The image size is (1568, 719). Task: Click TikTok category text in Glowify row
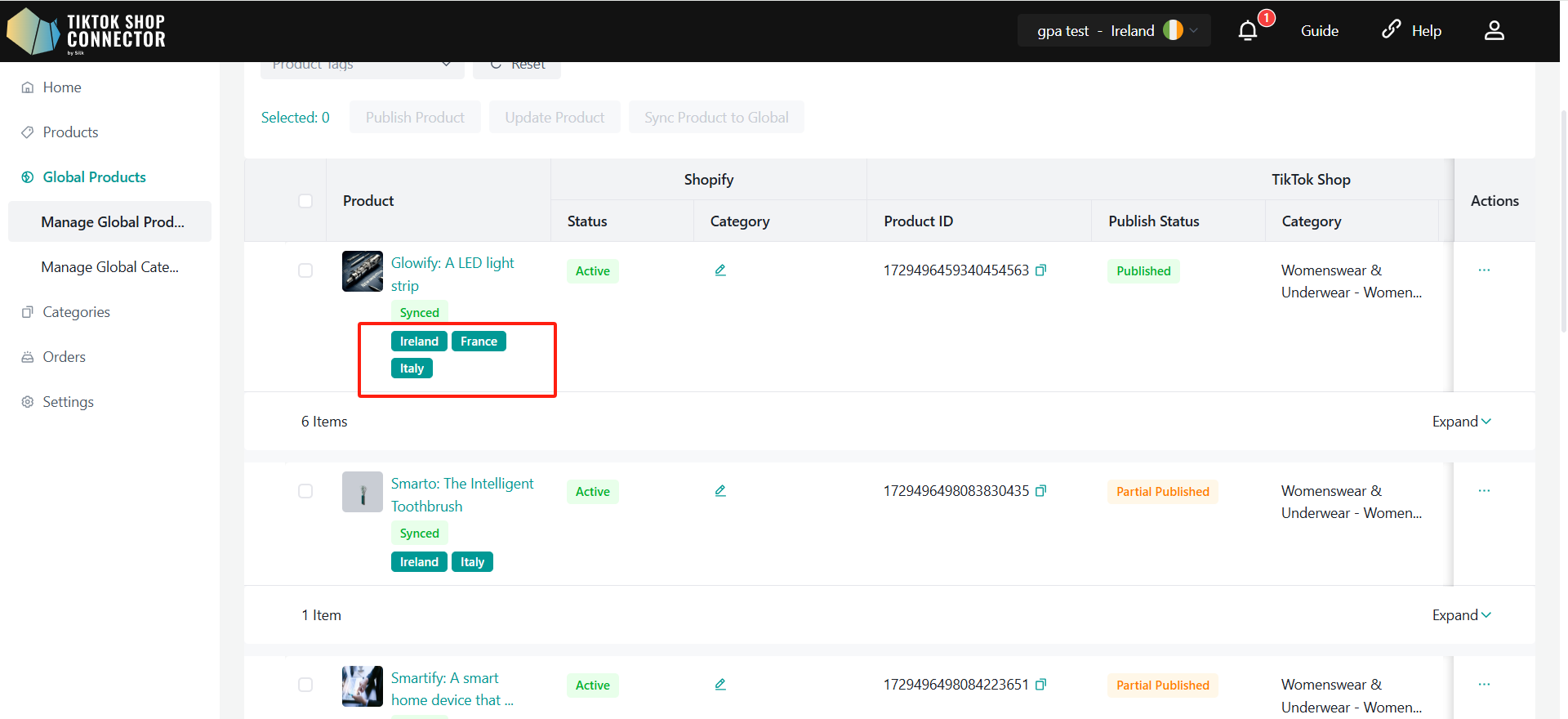click(1352, 281)
